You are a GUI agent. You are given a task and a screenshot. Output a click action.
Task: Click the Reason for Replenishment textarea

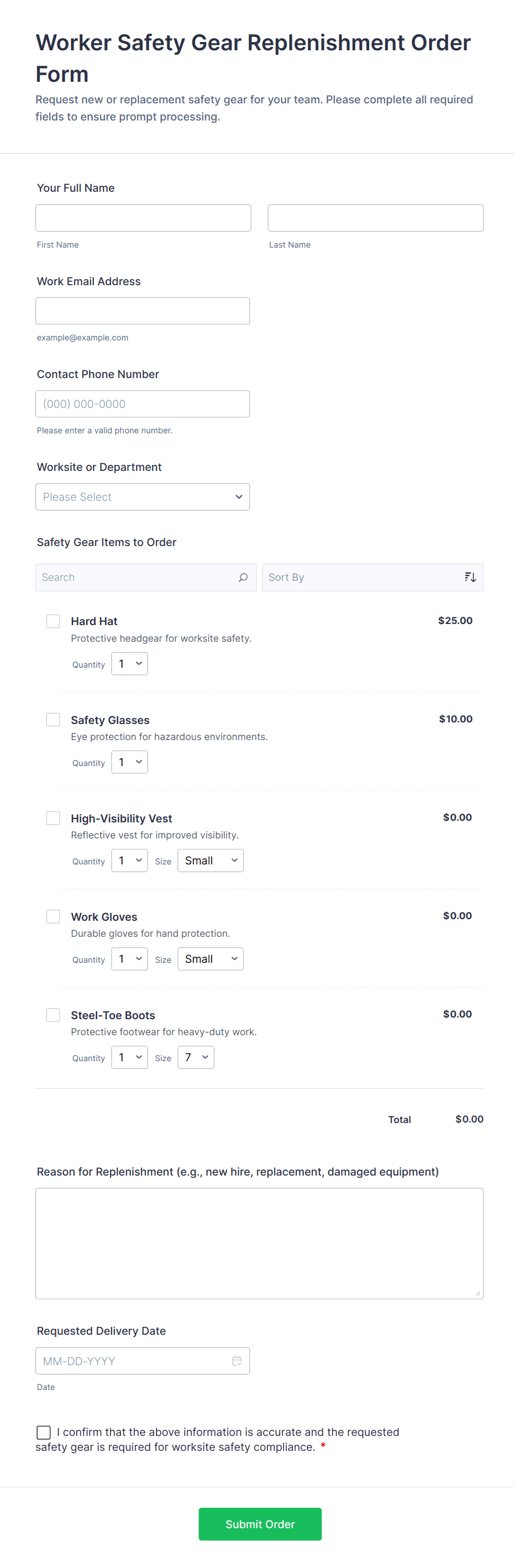point(259,1243)
